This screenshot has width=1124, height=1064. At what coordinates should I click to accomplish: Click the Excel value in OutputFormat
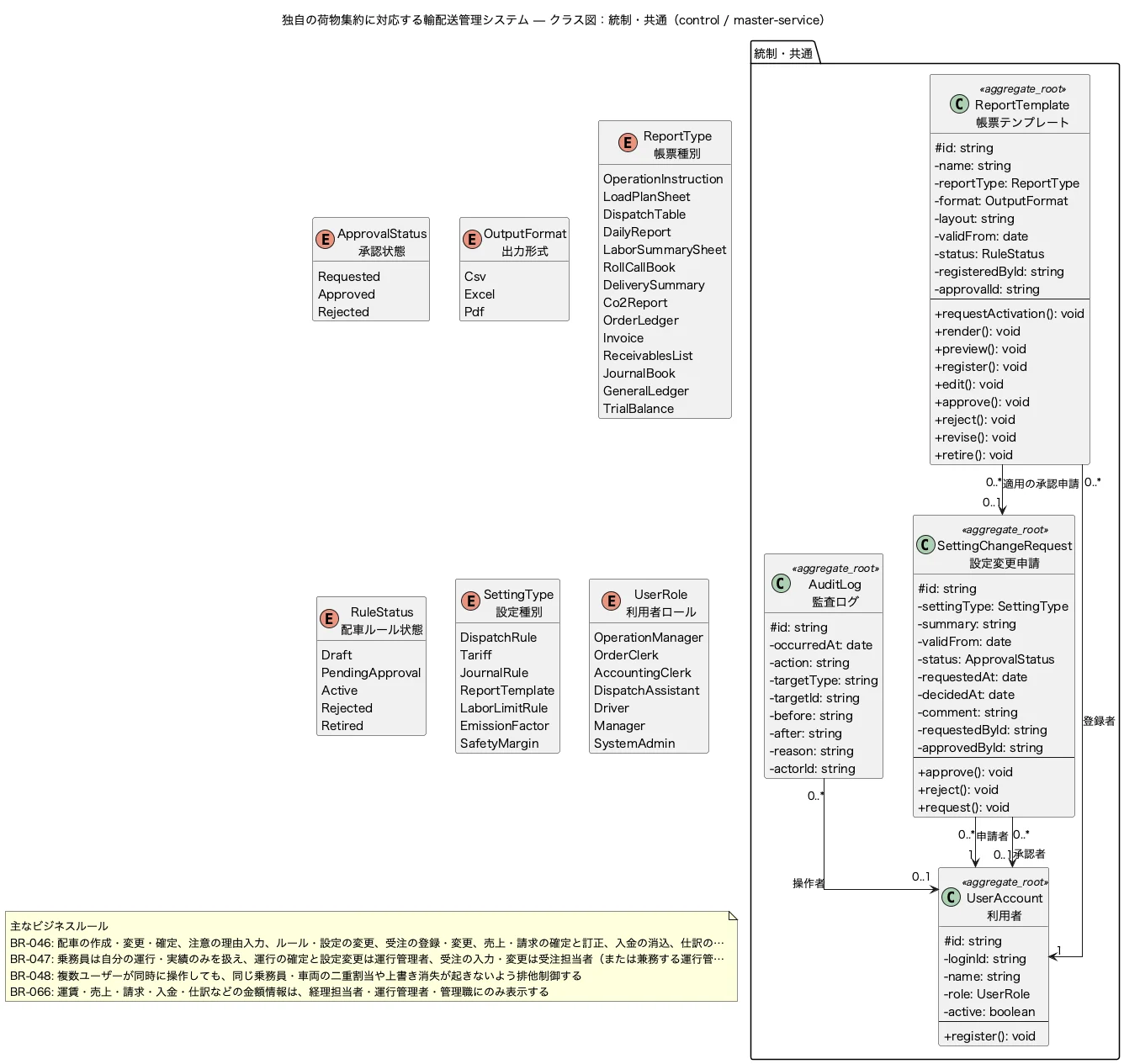click(480, 294)
